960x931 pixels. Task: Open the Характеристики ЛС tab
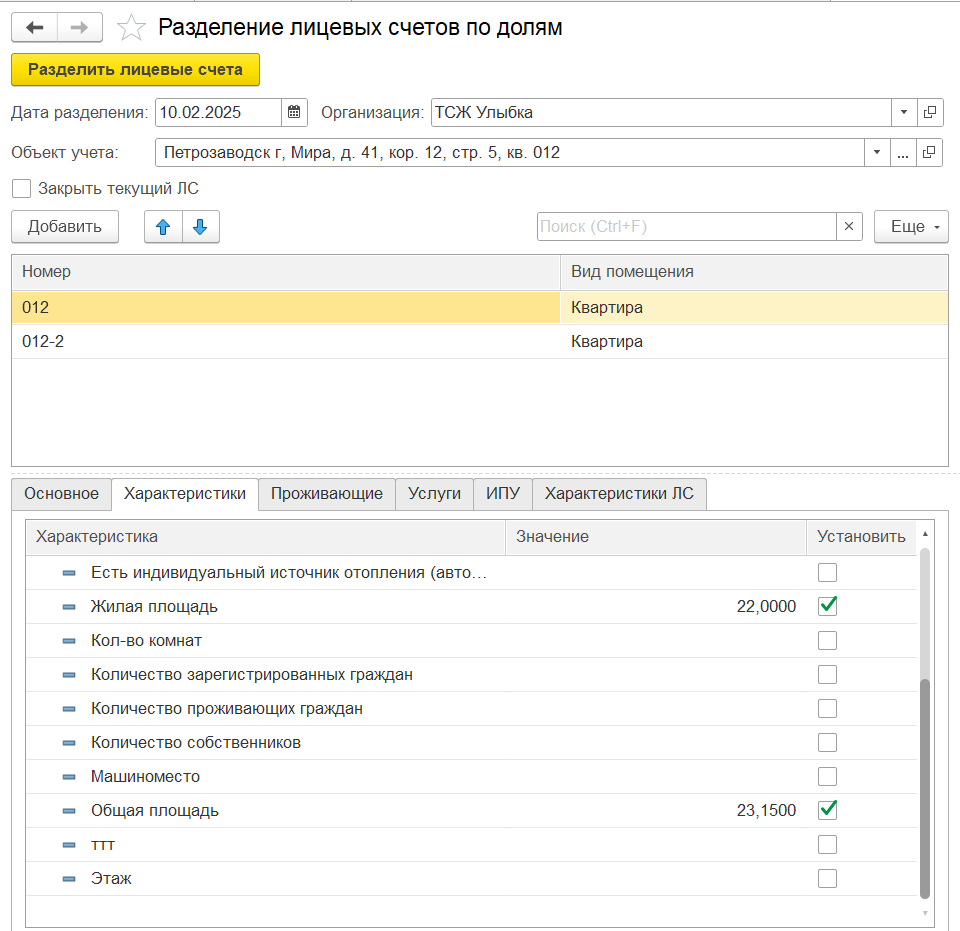pos(620,494)
